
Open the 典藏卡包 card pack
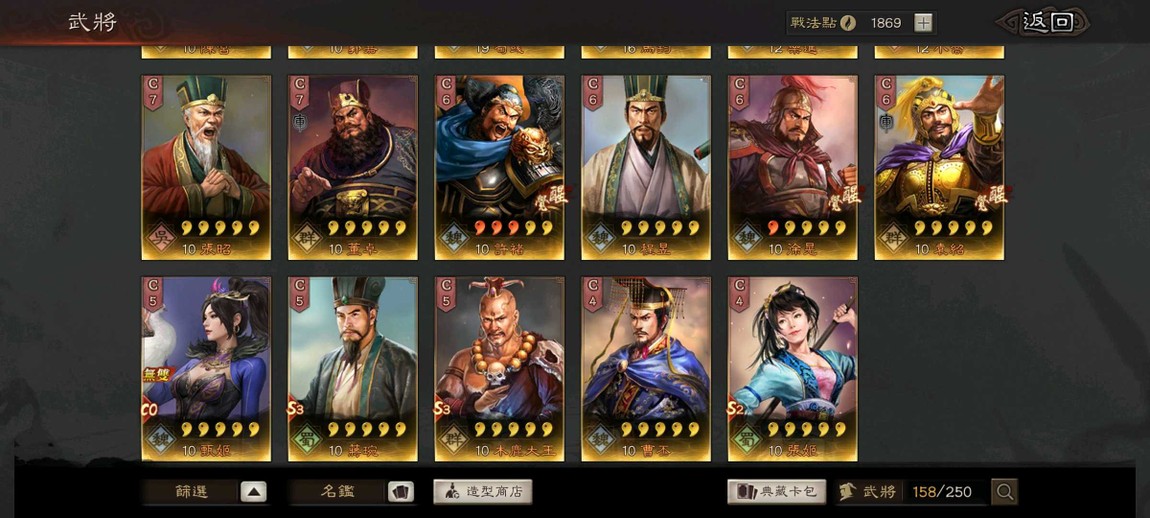point(777,492)
